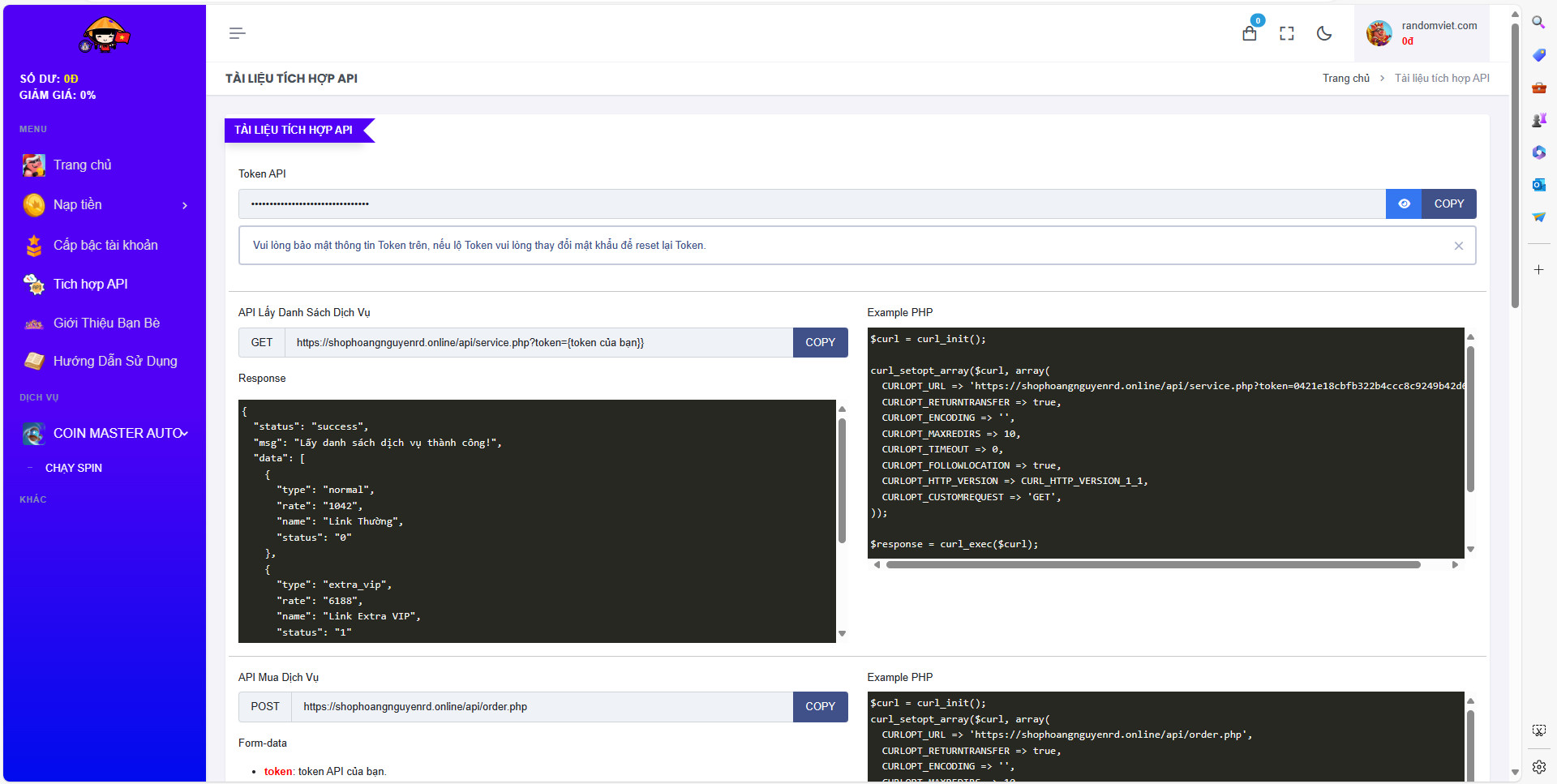Image resolution: width=1557 pixels, height=784 pixels.
Task: Click the Giới Thiệu Bạn Bè icon
Action: tap(34, 324)
